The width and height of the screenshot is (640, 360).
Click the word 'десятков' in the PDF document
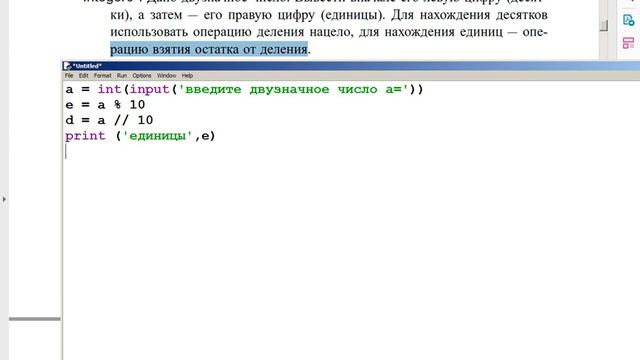pyautogui.click(x=521, y=15)
